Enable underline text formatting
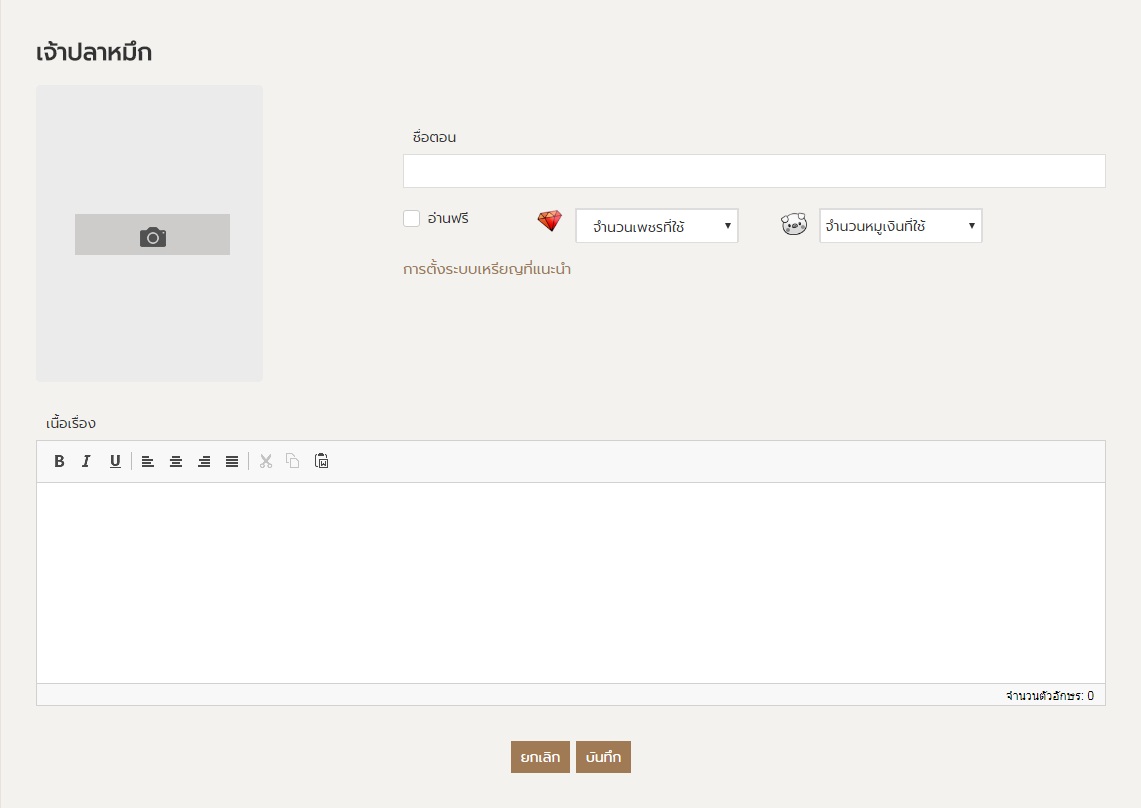Viewport: 1141px width, 808px height. tap(115, 461)
